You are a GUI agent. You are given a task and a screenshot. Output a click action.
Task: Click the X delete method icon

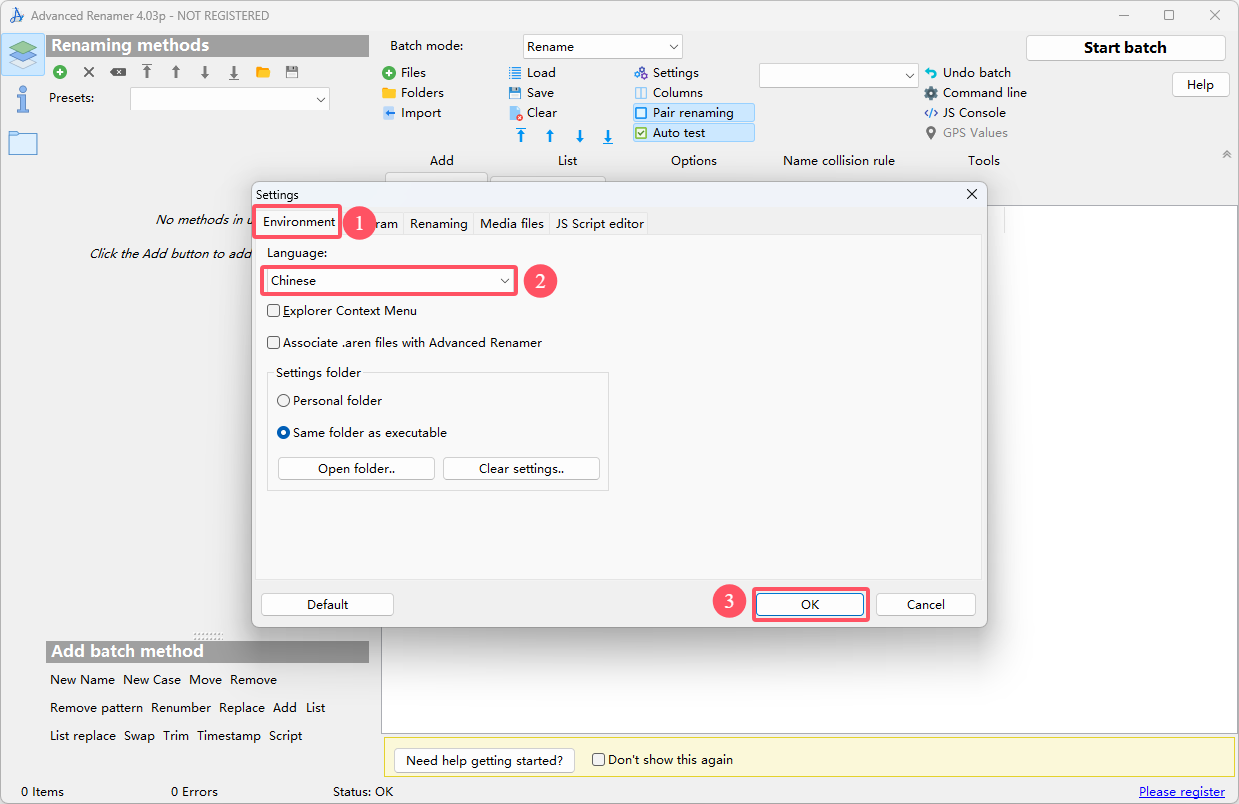pos(89,72)
